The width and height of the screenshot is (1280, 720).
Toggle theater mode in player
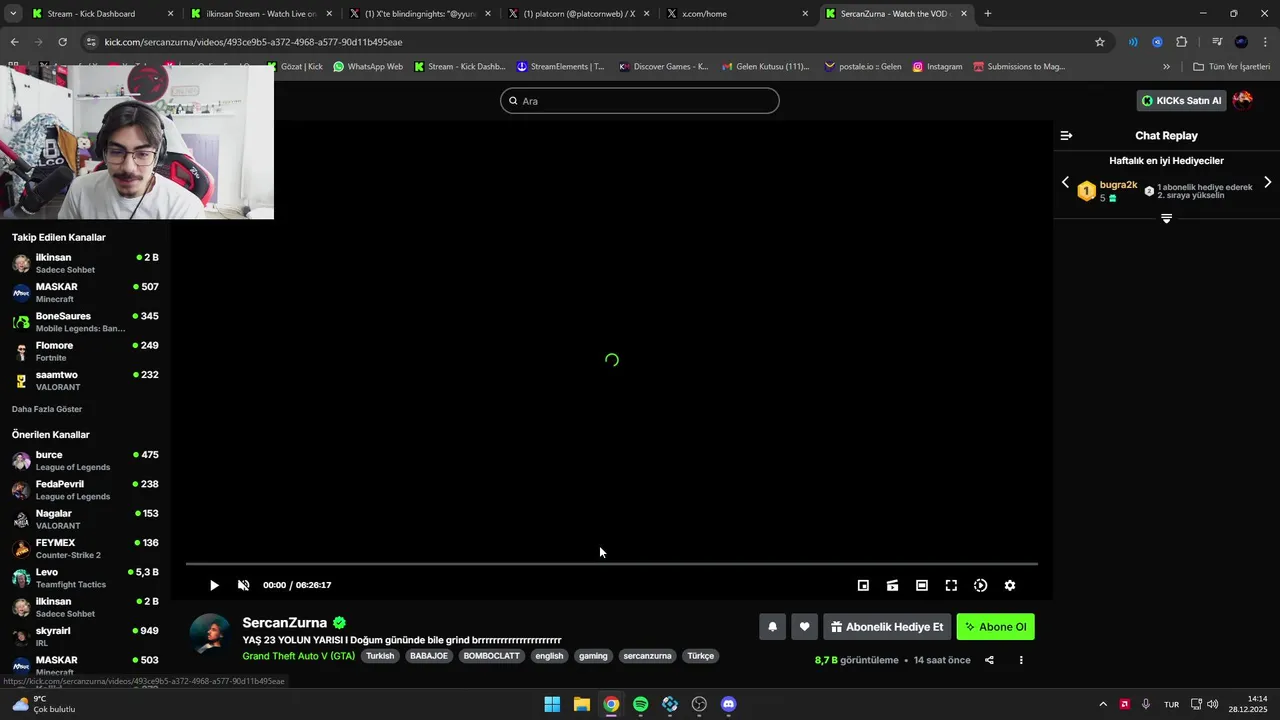922,585
